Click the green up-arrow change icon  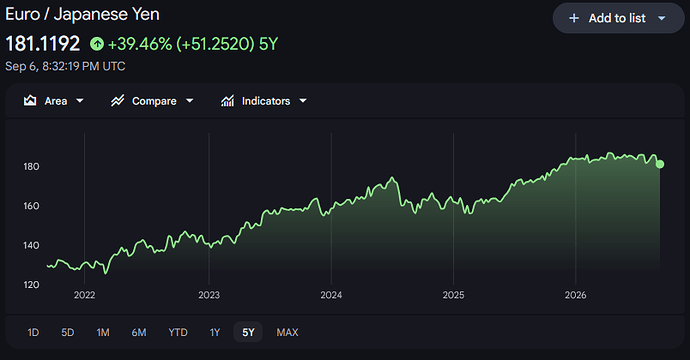pyautogui.click(x=97, y=44)
